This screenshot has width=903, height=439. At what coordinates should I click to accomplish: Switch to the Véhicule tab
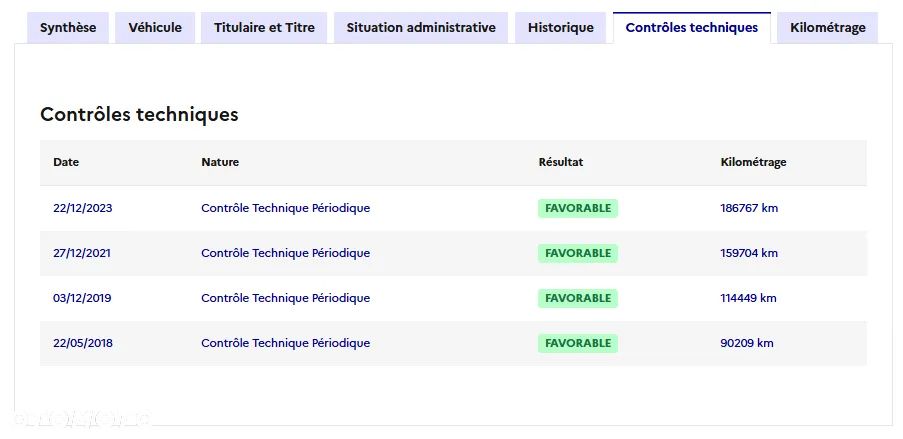[155, 28]
